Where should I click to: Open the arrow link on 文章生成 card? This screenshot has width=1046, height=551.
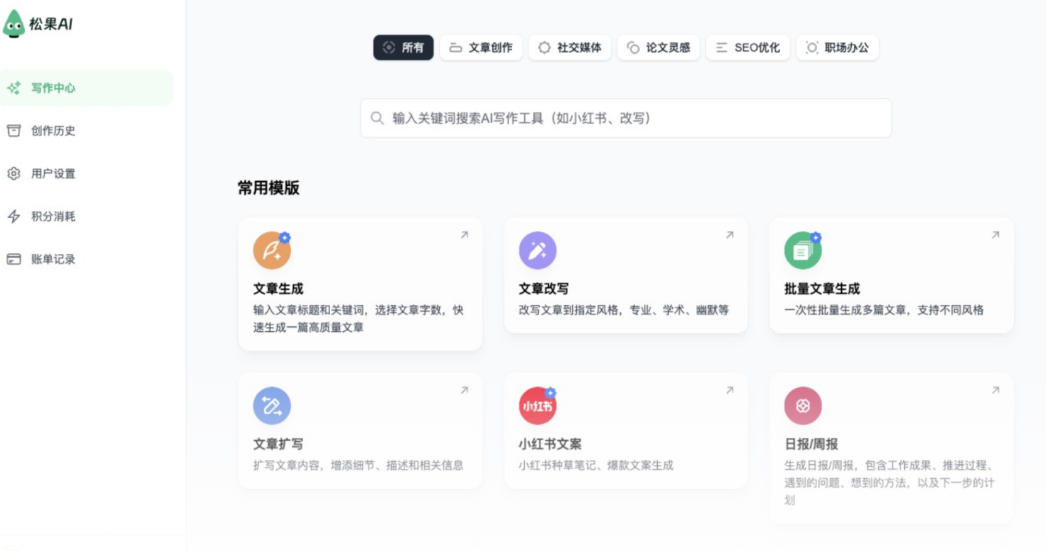(464, 235)
